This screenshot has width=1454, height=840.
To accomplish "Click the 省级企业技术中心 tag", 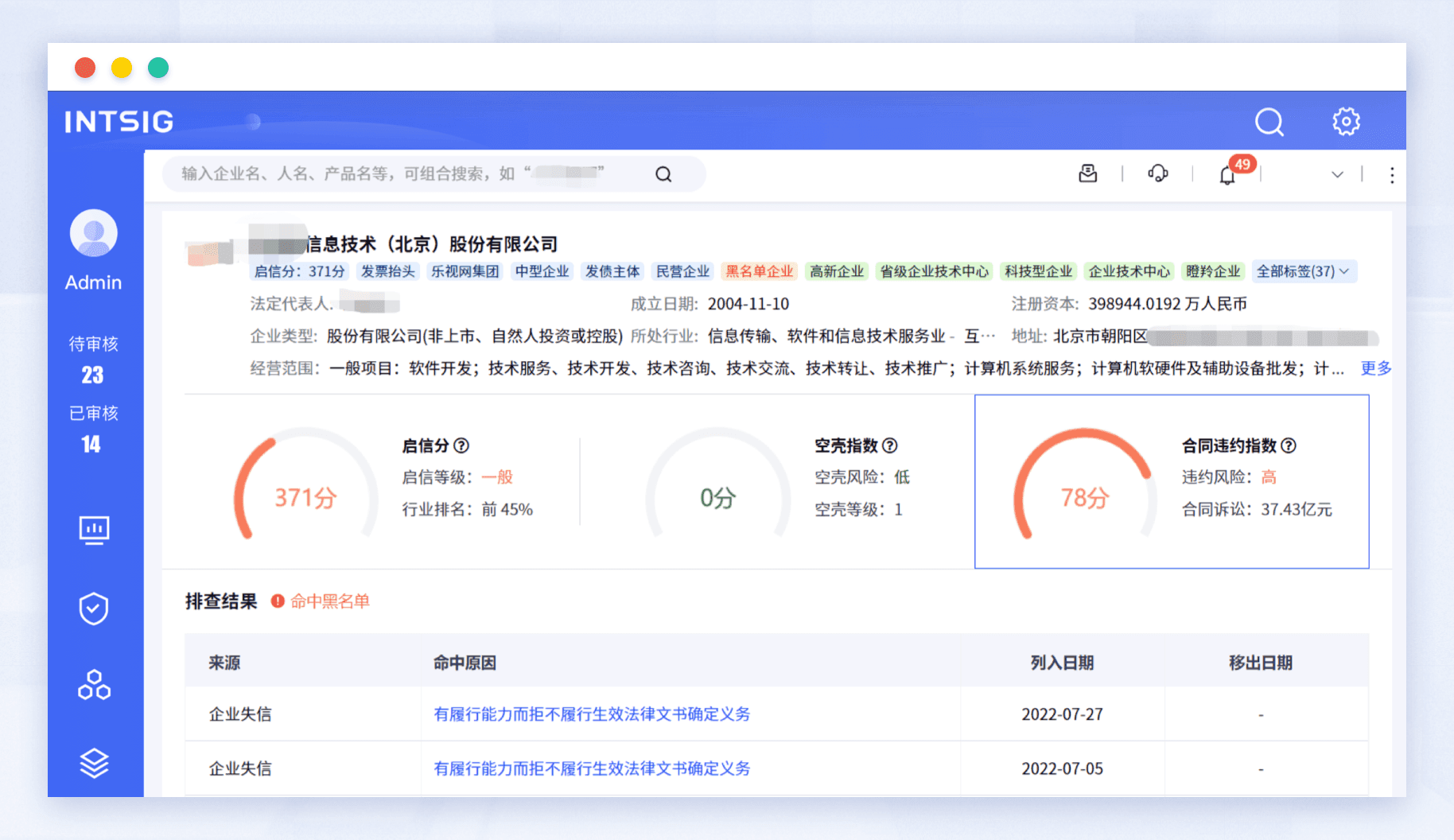I will coord(934,271).
